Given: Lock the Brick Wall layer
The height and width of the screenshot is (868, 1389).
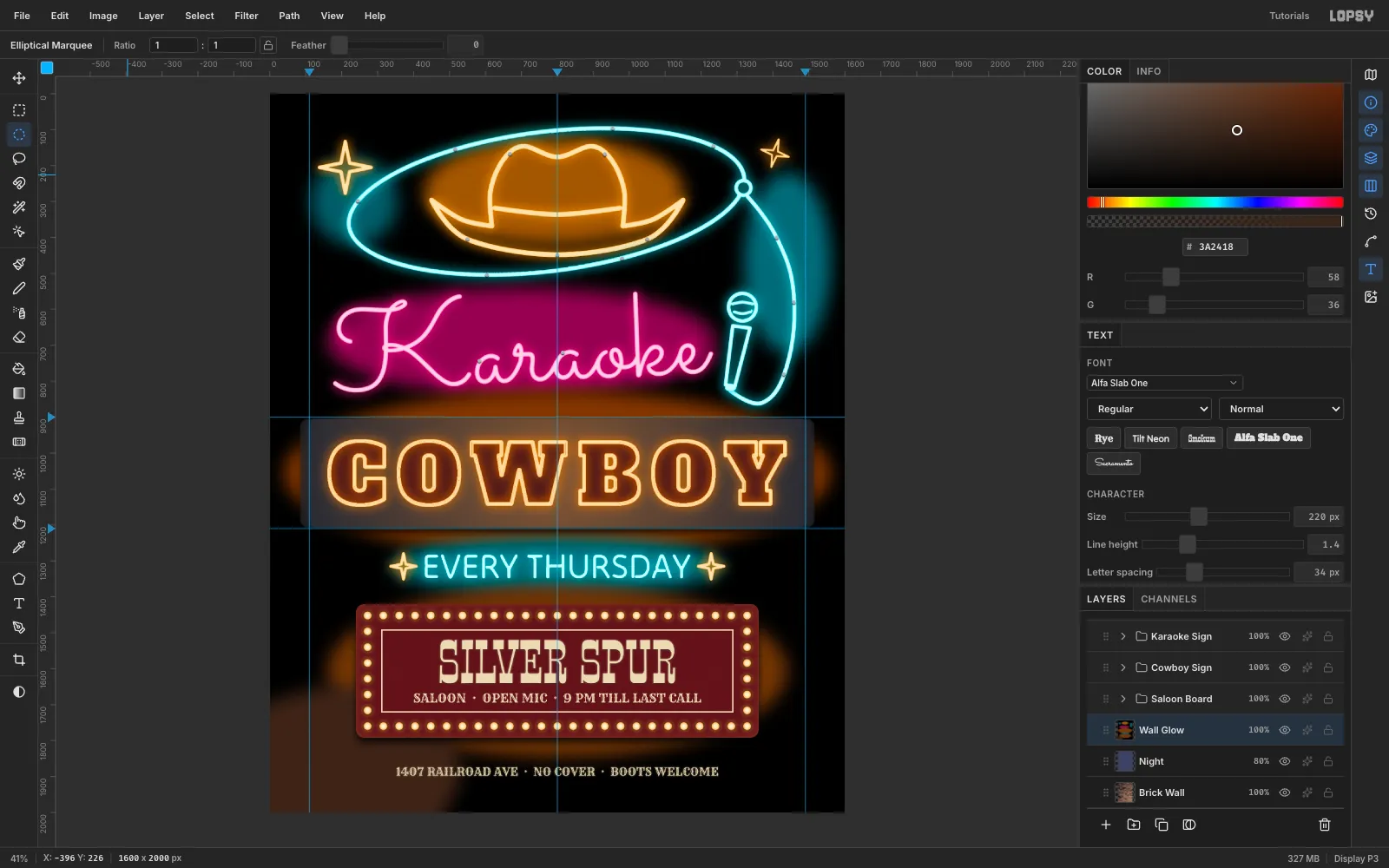Looking at the screenshot, I should 1328,792.
